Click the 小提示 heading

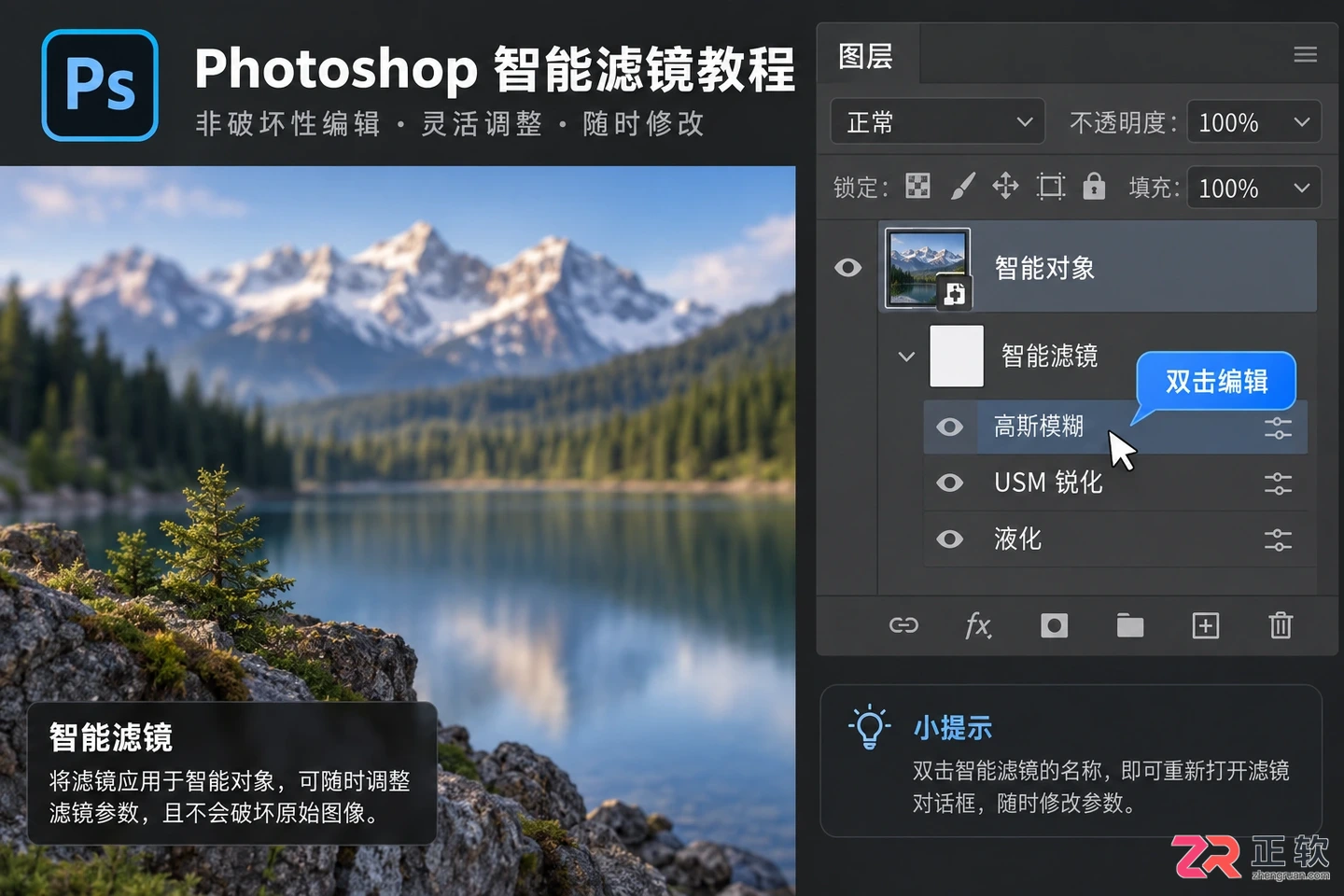coord(953,728)
